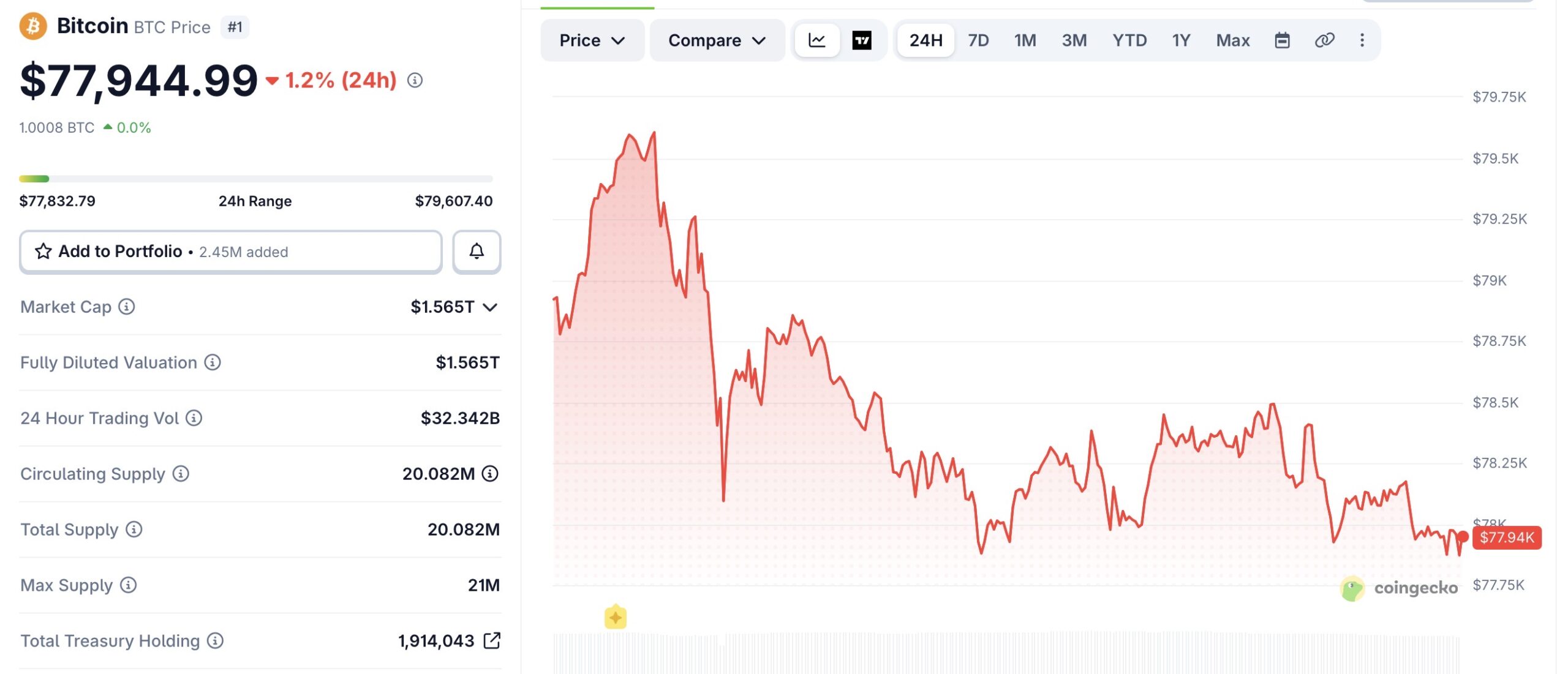Click info icon beside 20.082M circulating value
The image size is (1568, 674).
pos(490,473)
